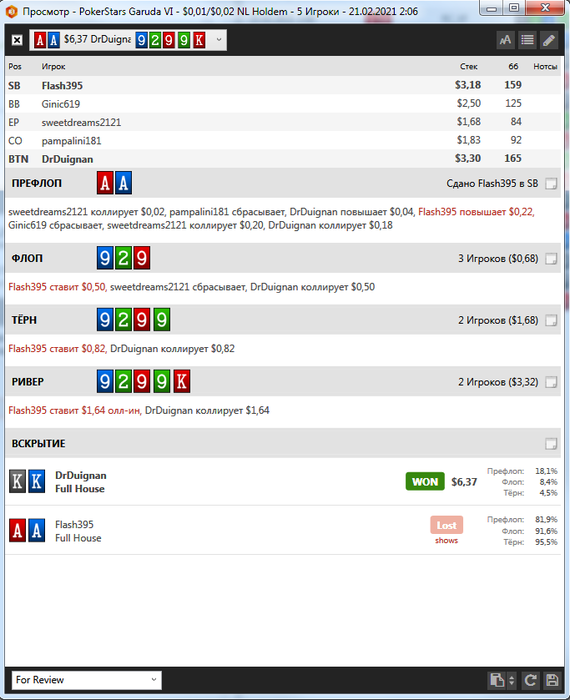Viewport: 570px width, 700px height.
Task: Click the Pos column header
Action: (x=15, y=67)
